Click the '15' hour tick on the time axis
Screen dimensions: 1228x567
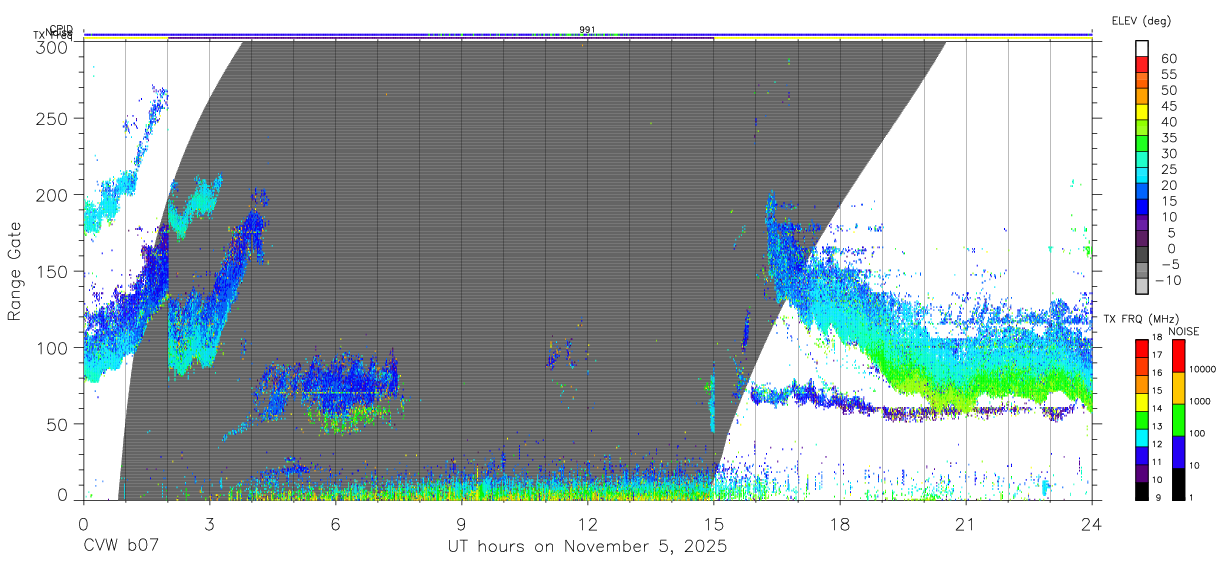pyautogui.click(x=713, y=523)
